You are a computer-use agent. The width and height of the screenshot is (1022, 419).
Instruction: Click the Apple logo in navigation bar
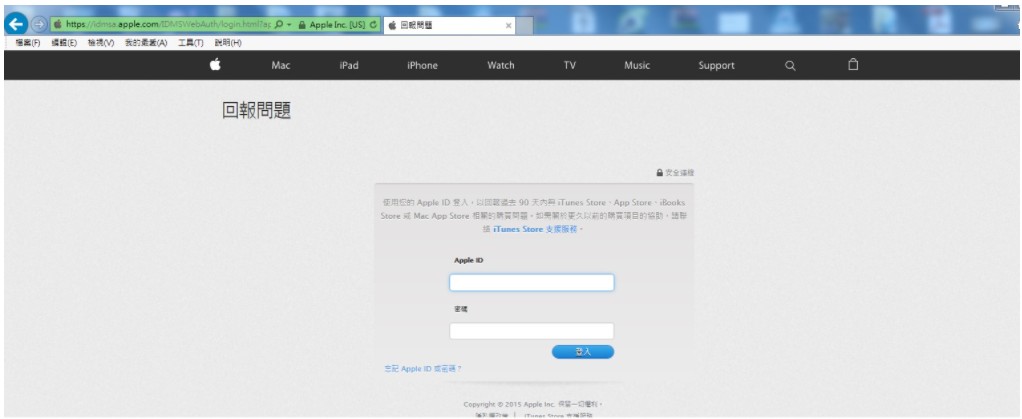point(215,66)
